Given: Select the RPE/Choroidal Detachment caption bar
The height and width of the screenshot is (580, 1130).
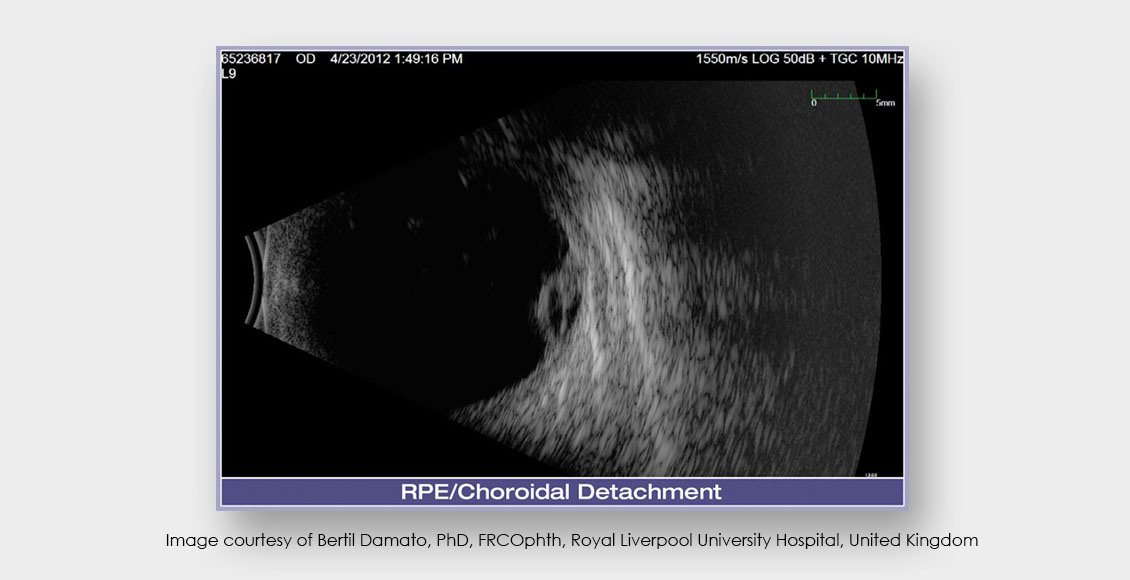Looking at the screenshot, I should pos(563,490).
